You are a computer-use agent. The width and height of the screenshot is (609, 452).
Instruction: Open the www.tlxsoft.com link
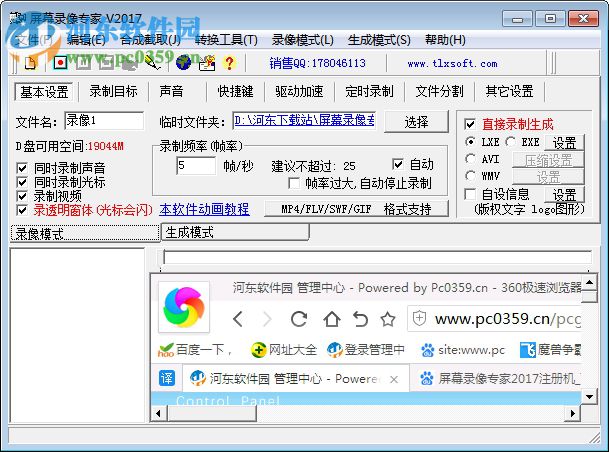tap(452, 63)
